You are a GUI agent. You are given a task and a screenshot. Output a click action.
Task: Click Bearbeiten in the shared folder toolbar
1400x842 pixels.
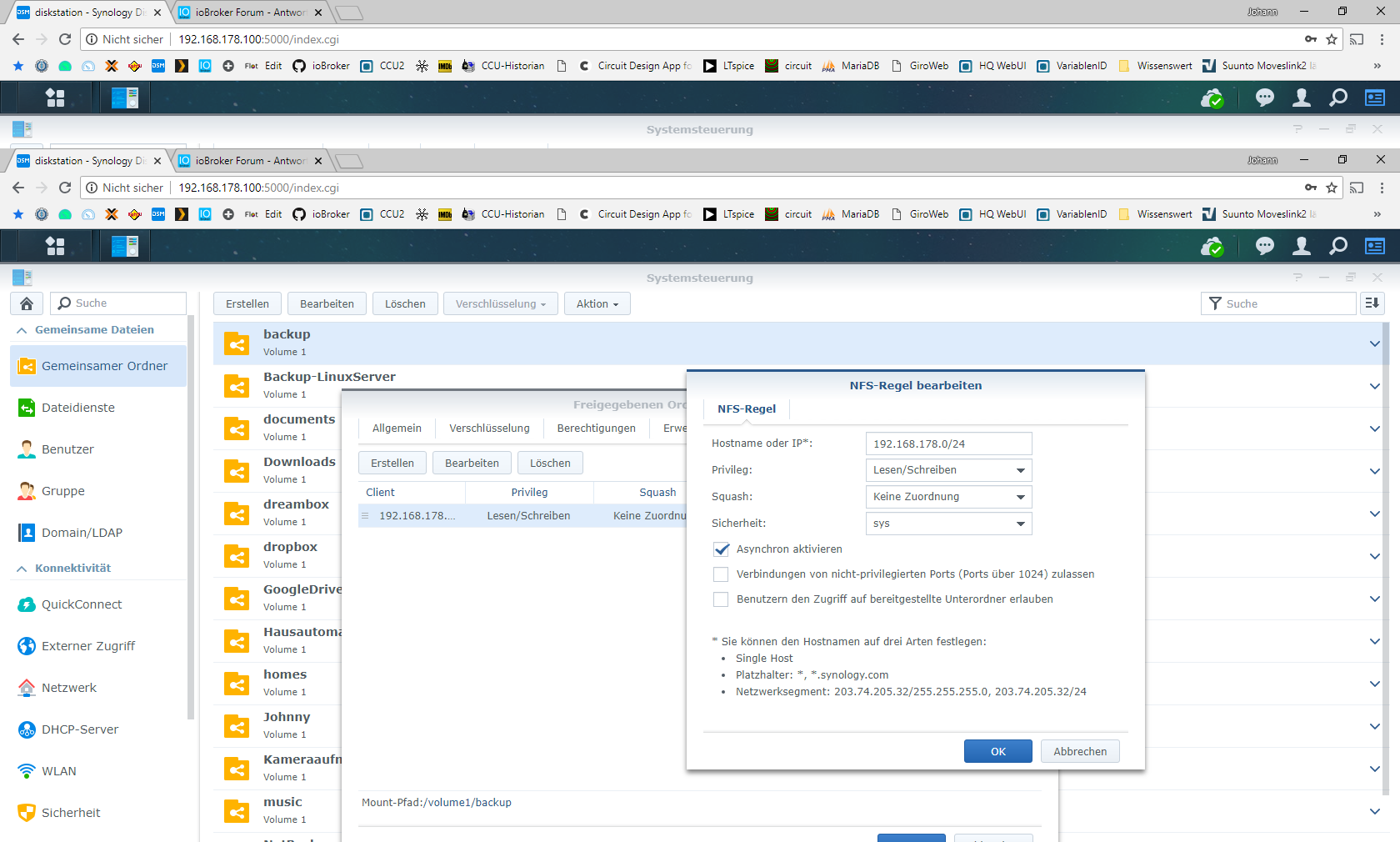point(327,303)
